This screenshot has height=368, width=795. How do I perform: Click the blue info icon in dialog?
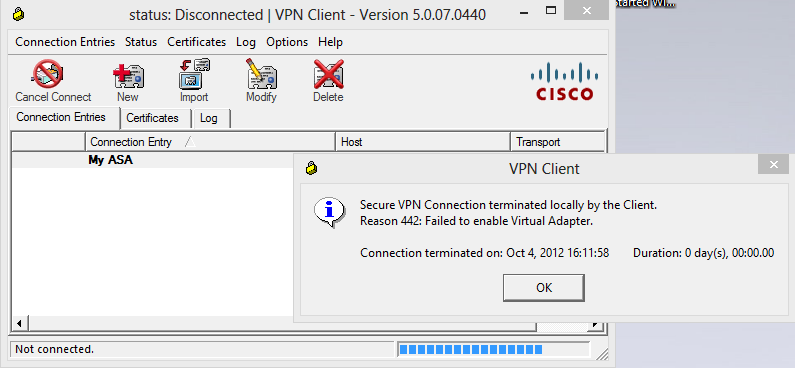[330, 211]
